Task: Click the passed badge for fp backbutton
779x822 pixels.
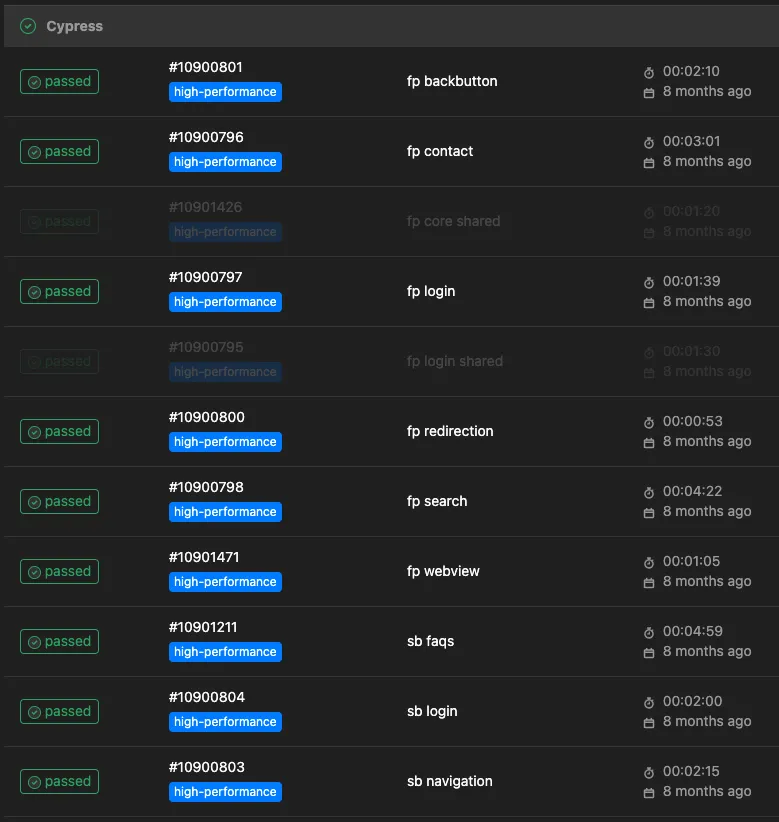Action: (x=59, y=81)
